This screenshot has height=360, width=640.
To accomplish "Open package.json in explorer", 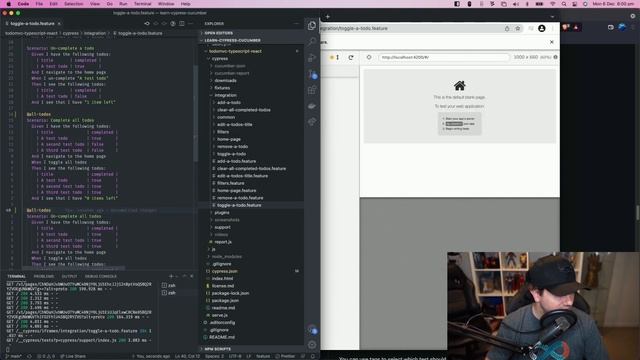I will [x=225, y=301].
